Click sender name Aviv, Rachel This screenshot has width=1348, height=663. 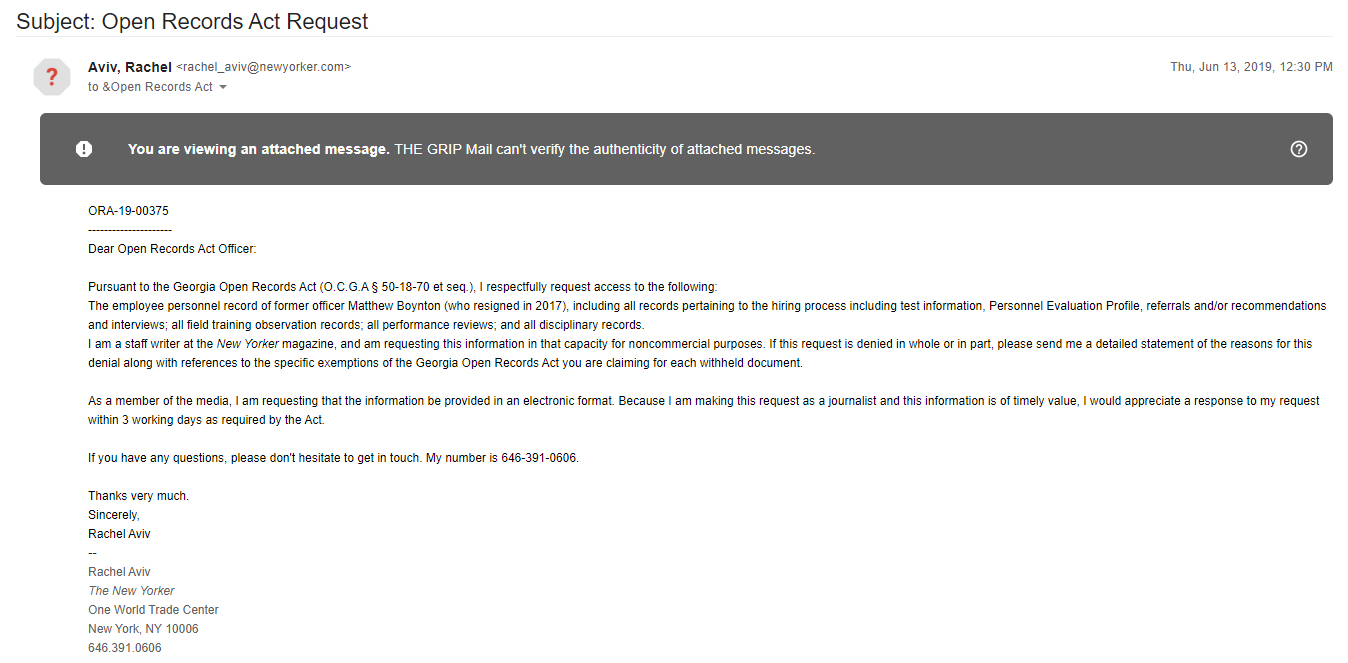130,67
